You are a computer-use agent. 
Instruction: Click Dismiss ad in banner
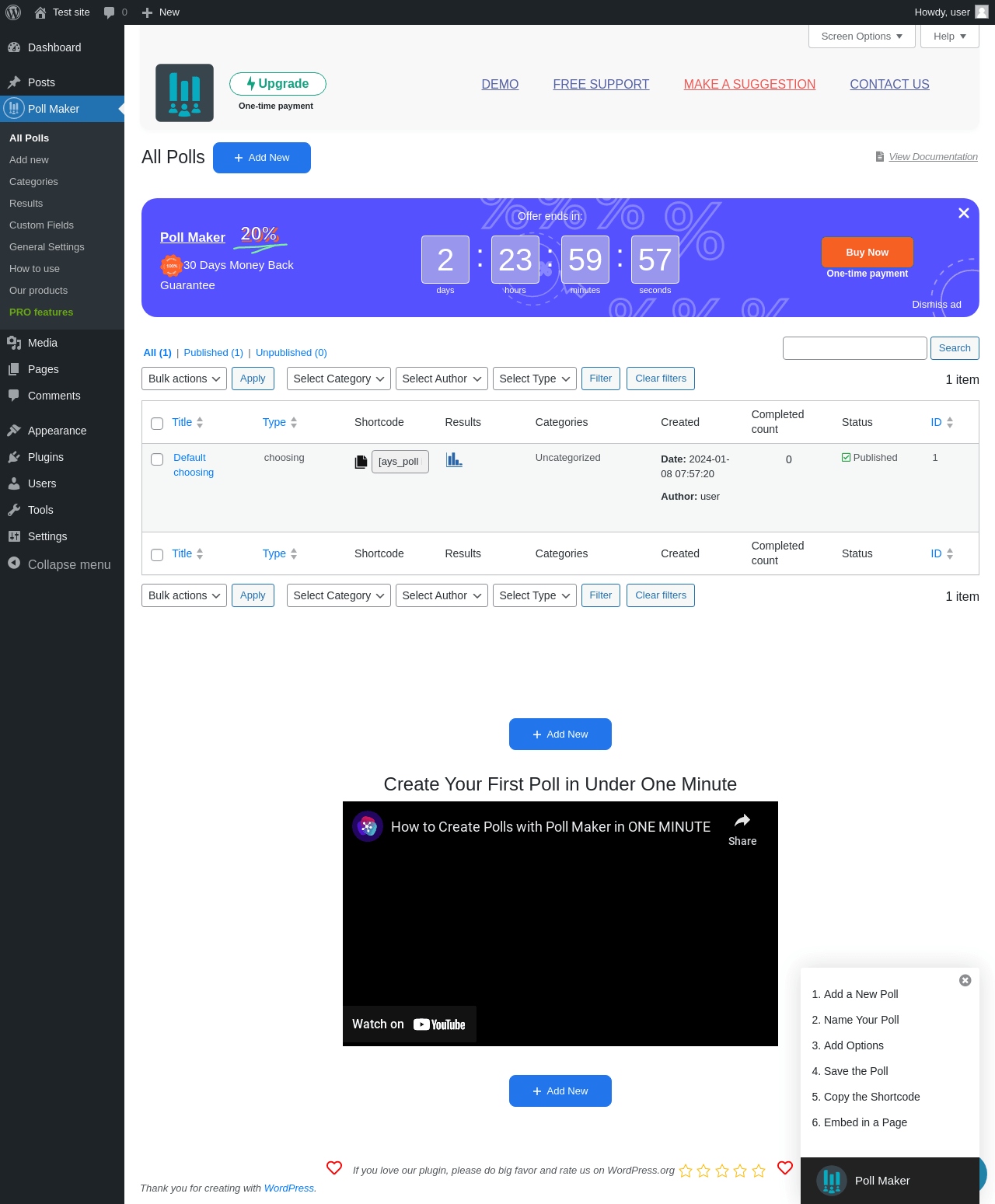(937, 305)
